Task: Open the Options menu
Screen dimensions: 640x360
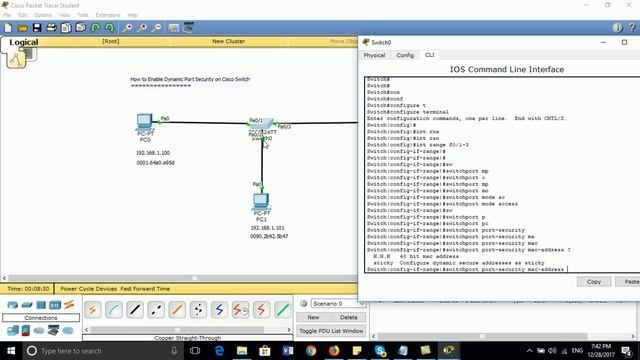Action: [x=43, y=15]
